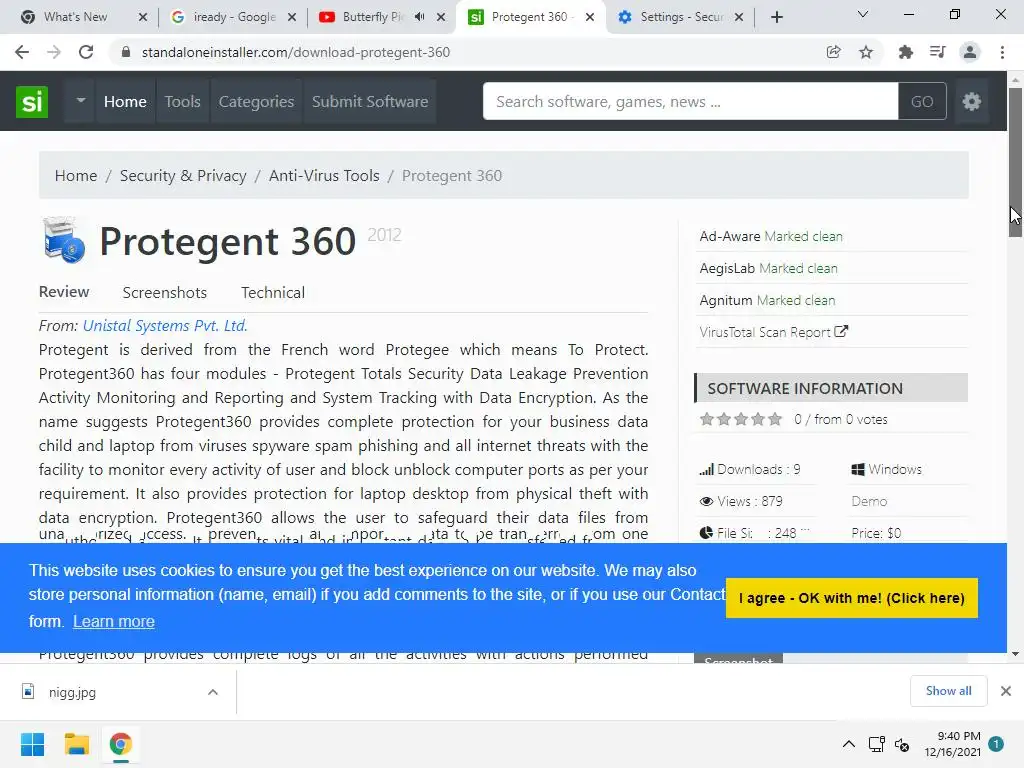Open the notification center badge
The image size is (1024, 768).
(996, 744)
